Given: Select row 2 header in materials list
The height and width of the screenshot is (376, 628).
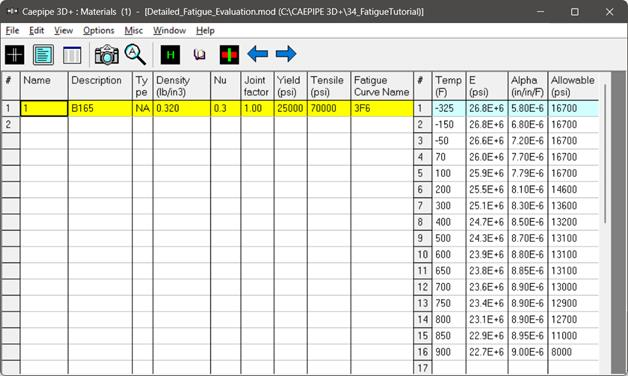Looking at the screenshot, I should [10, 125].
